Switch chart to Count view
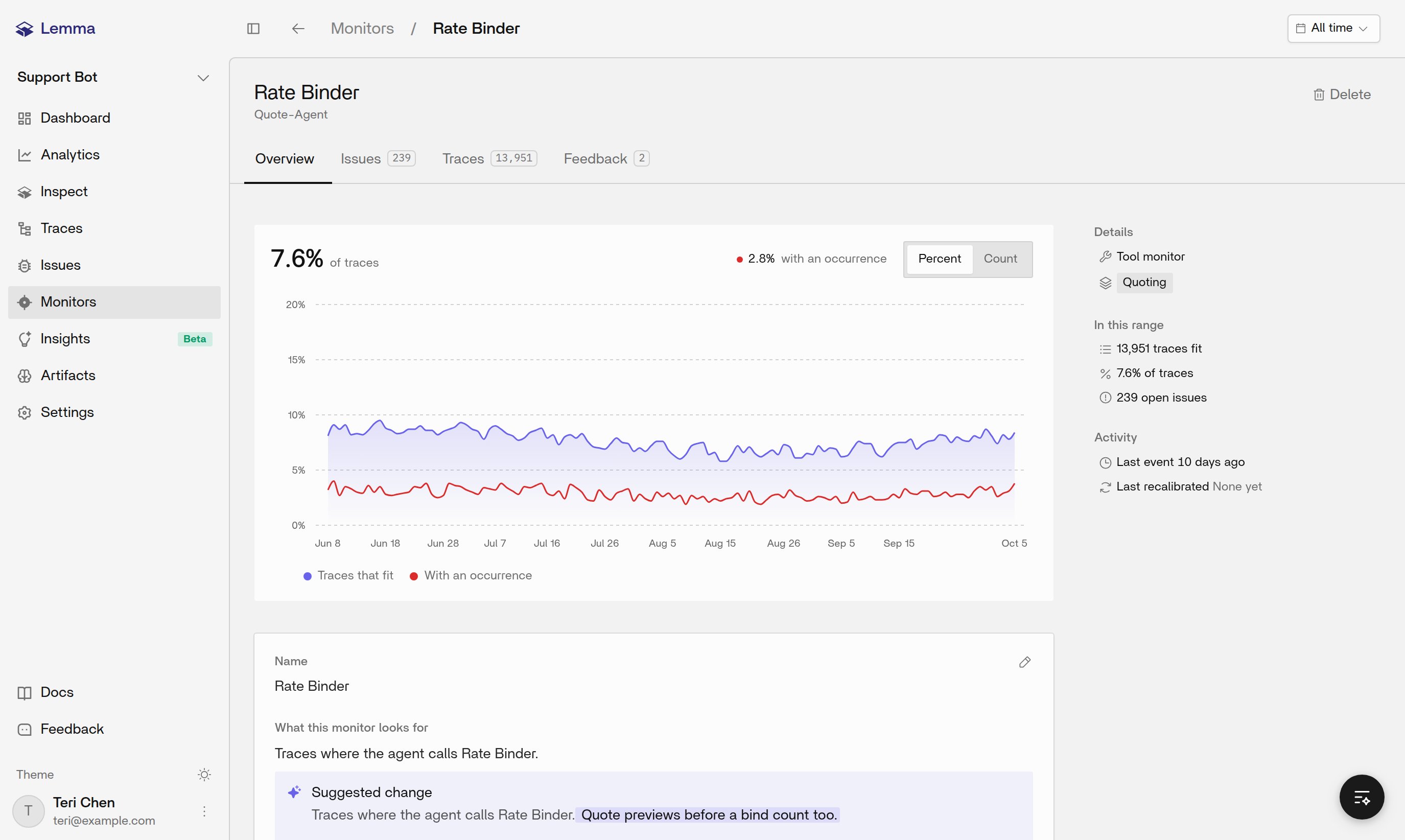The width and height of the screenshot is (1405, 840). point(1000,259)
